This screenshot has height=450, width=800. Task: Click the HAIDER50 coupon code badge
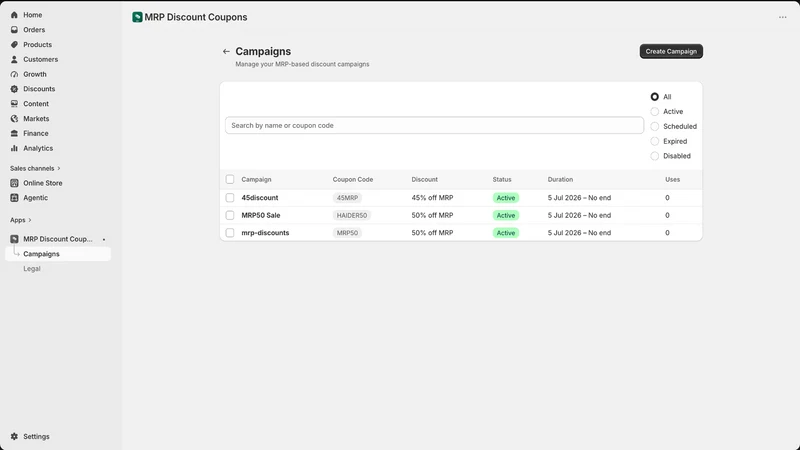352,215
